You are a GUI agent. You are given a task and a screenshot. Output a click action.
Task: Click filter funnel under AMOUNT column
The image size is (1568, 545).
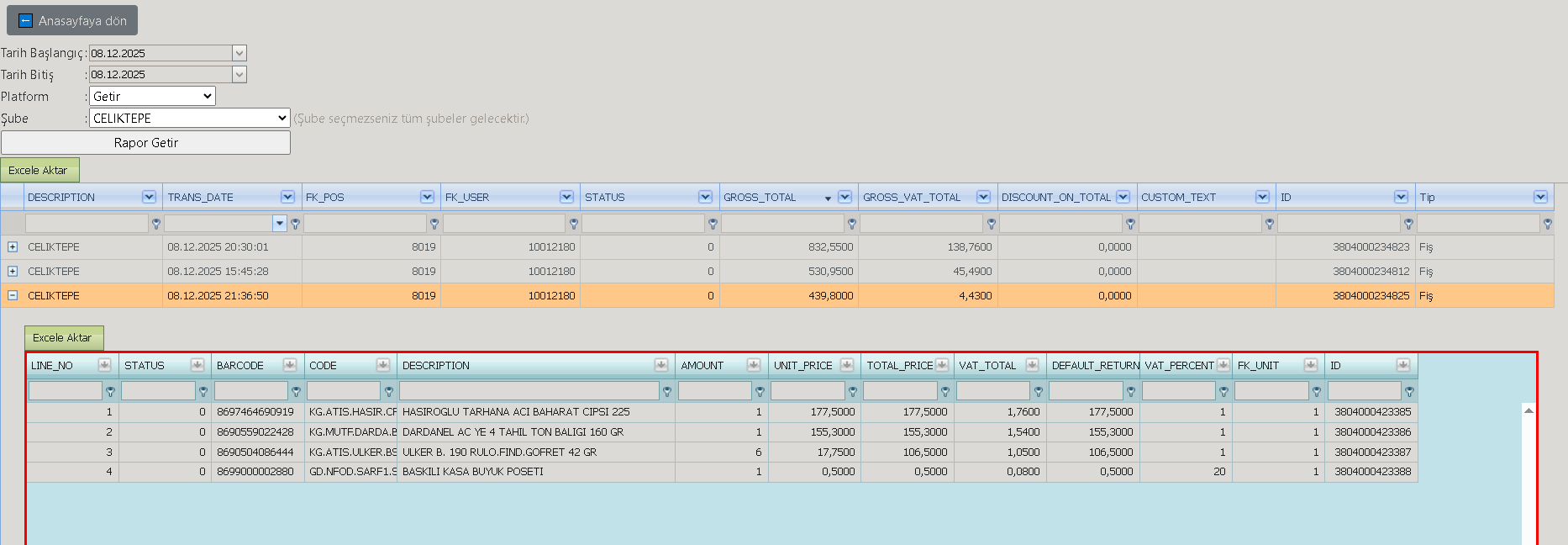[760, 391]
